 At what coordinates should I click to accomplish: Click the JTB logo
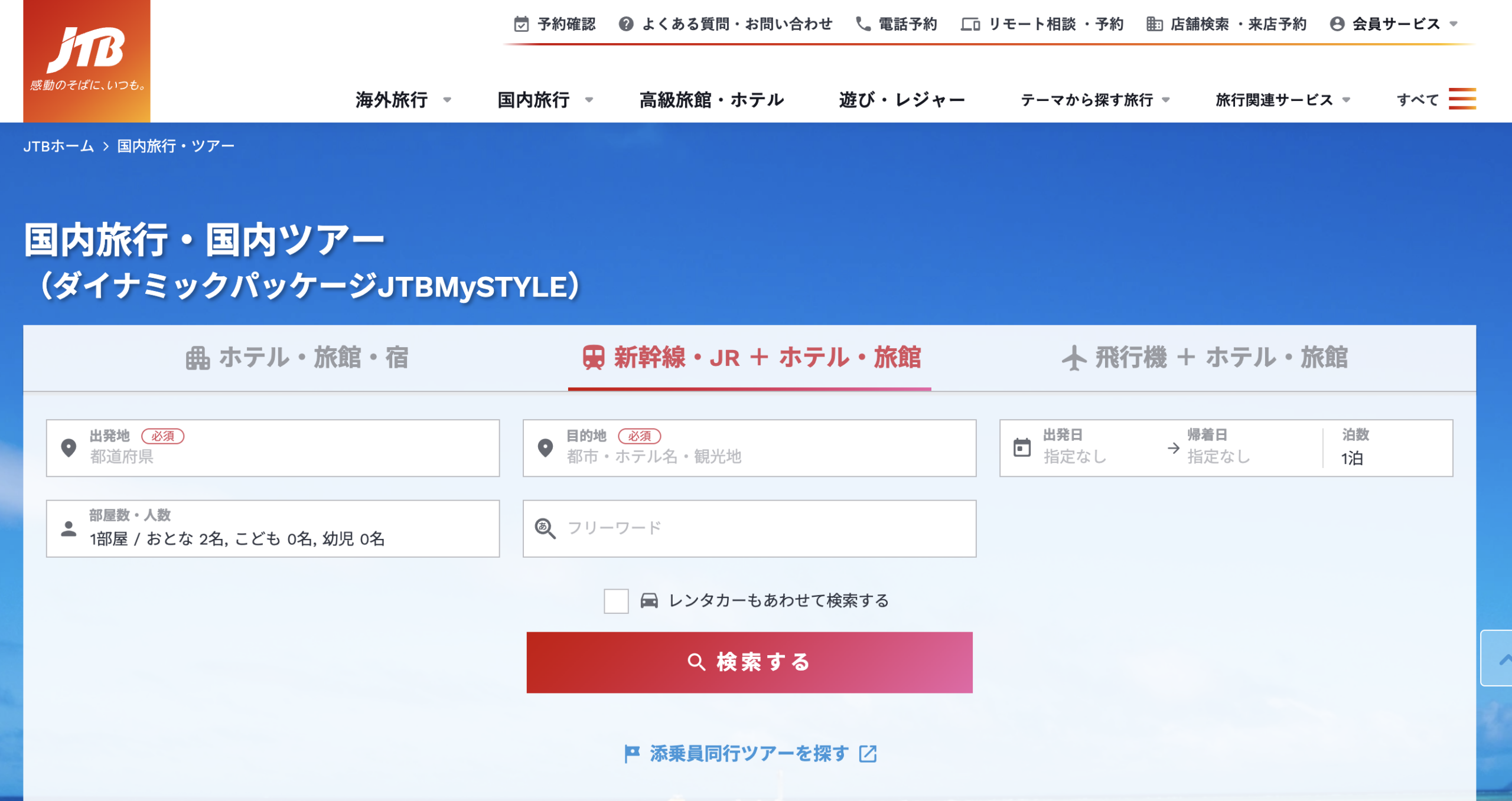click(87, 61)
